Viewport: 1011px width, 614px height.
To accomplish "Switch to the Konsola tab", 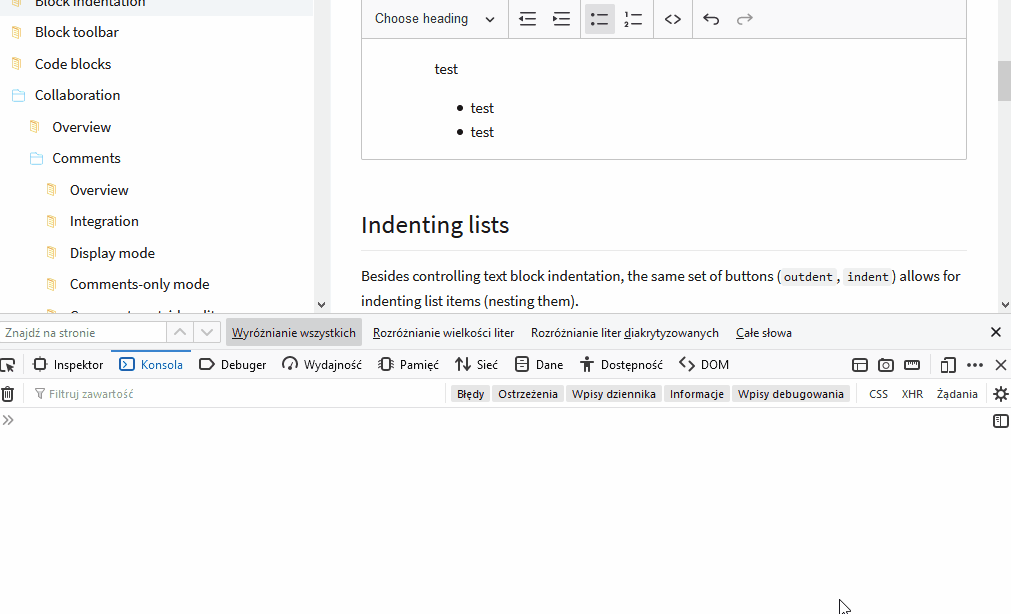I will (x=152, y=365).
